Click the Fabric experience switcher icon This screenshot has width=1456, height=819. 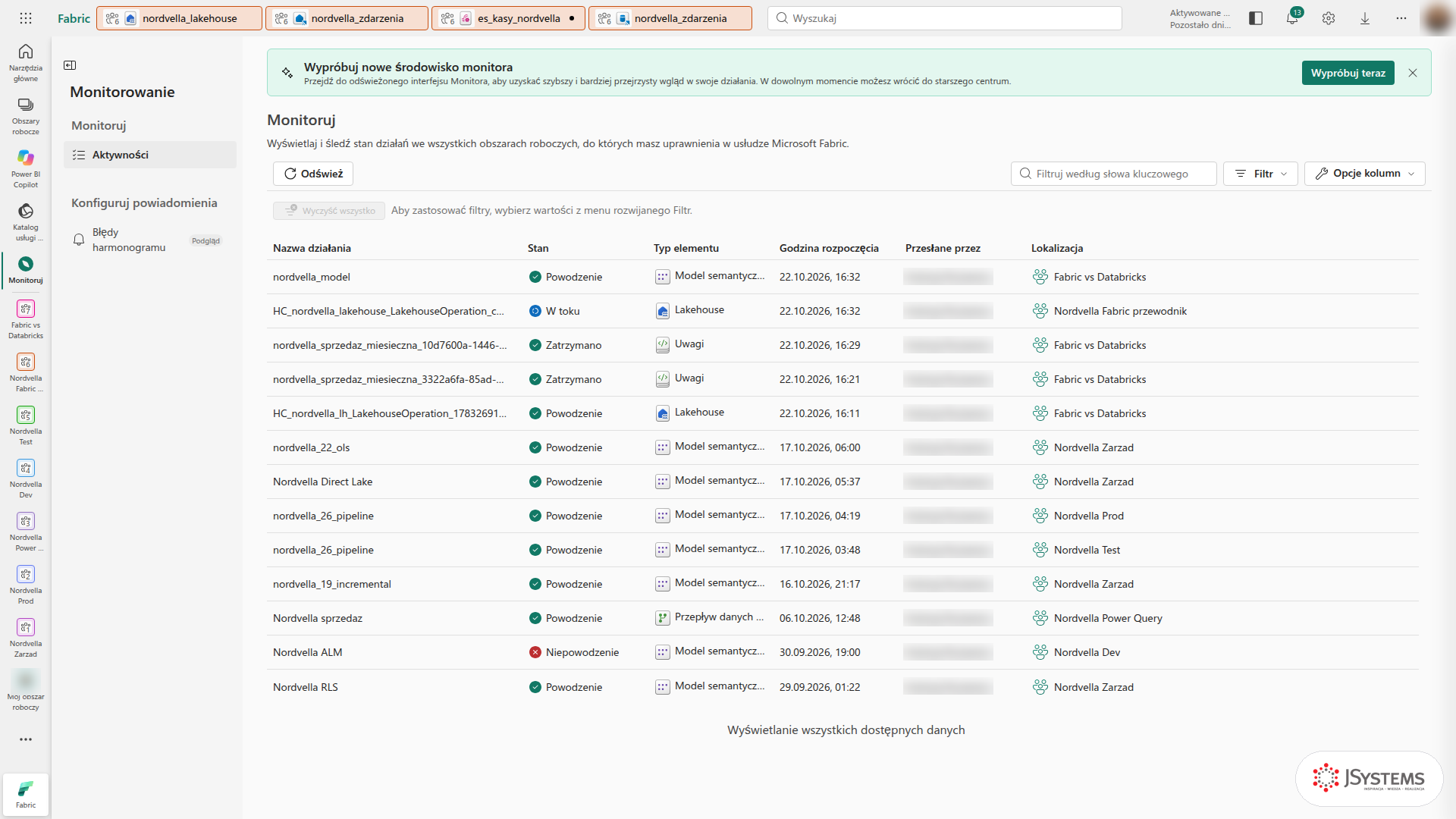[26, 794]
